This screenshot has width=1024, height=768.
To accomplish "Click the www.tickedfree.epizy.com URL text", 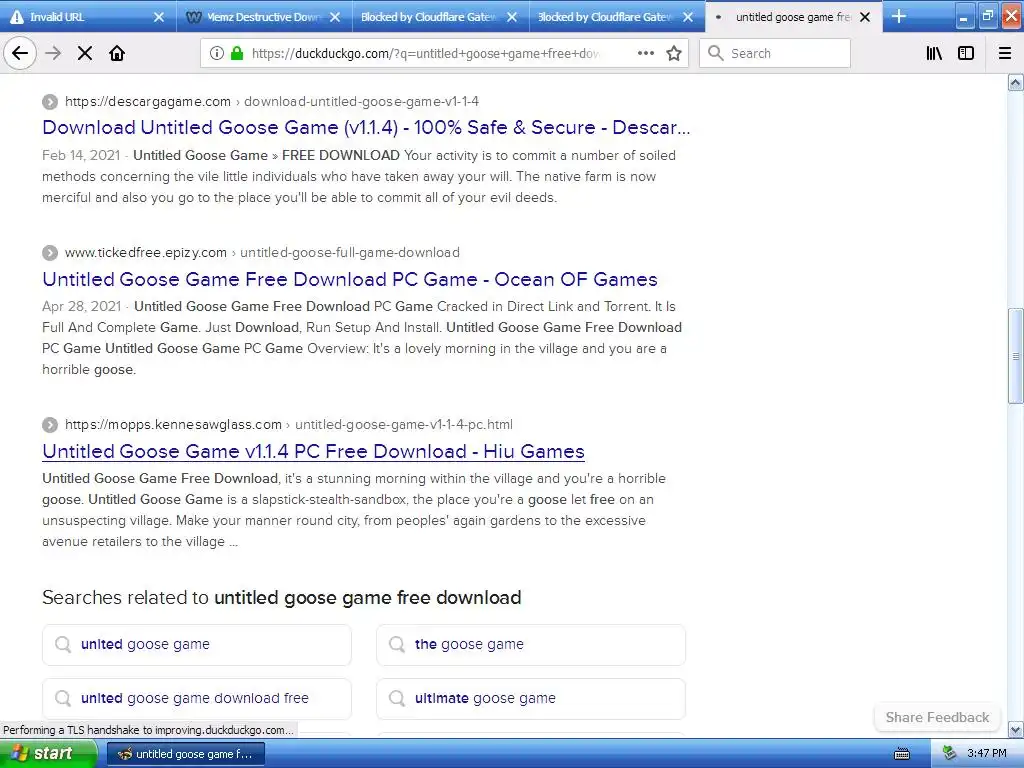I will (x=146, y=253).
